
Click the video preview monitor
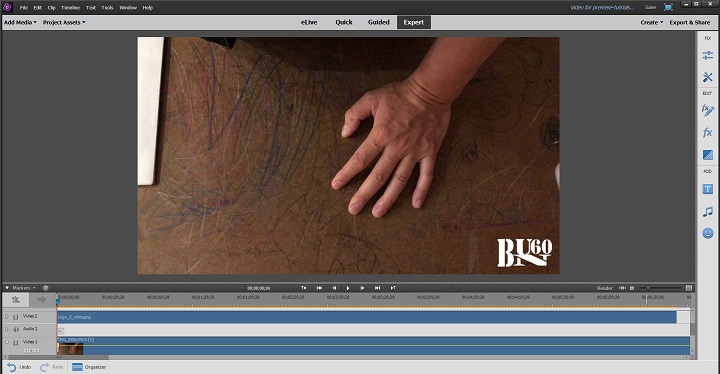(349, 156)
